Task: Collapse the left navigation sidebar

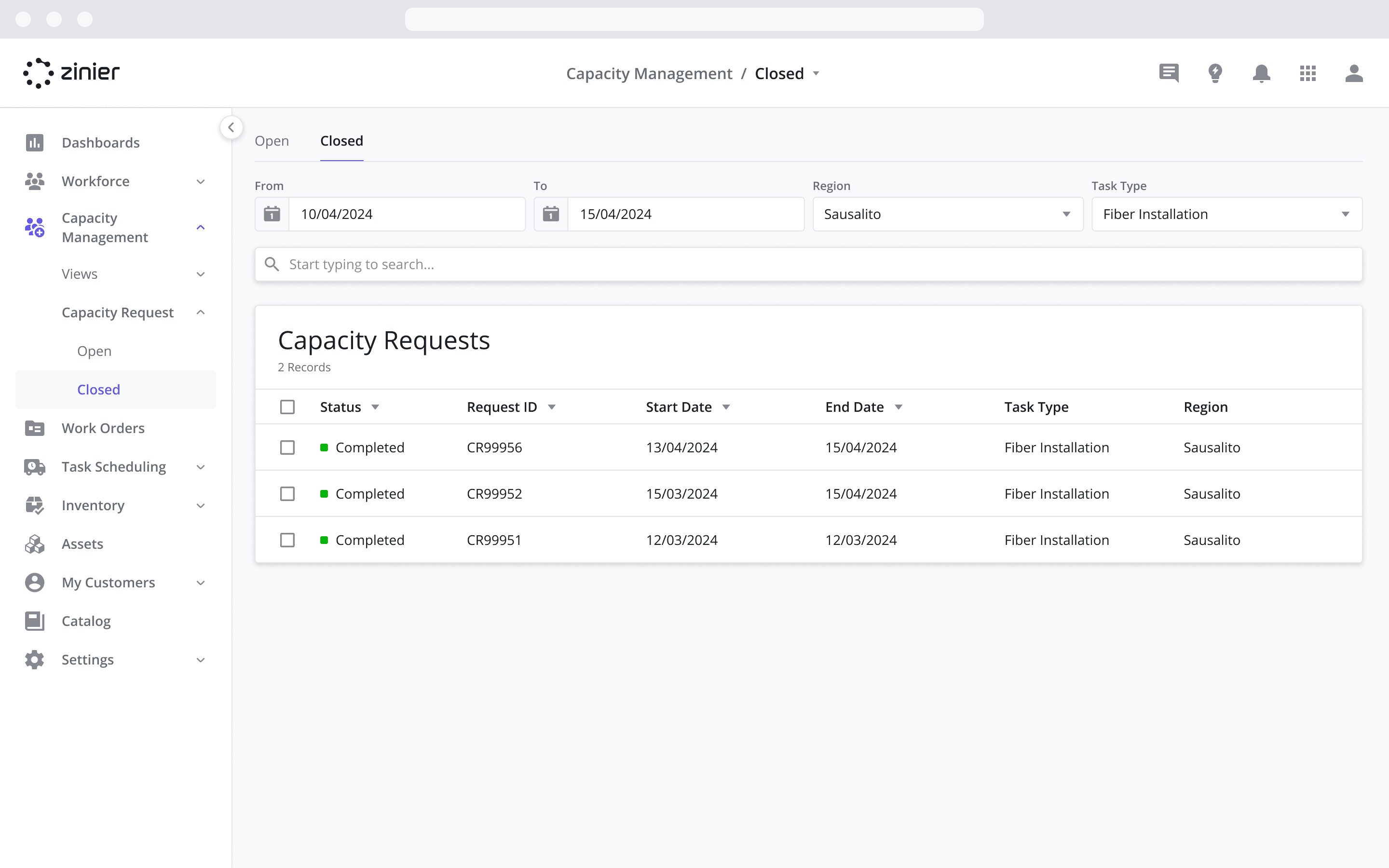Action: click(231, 127)
